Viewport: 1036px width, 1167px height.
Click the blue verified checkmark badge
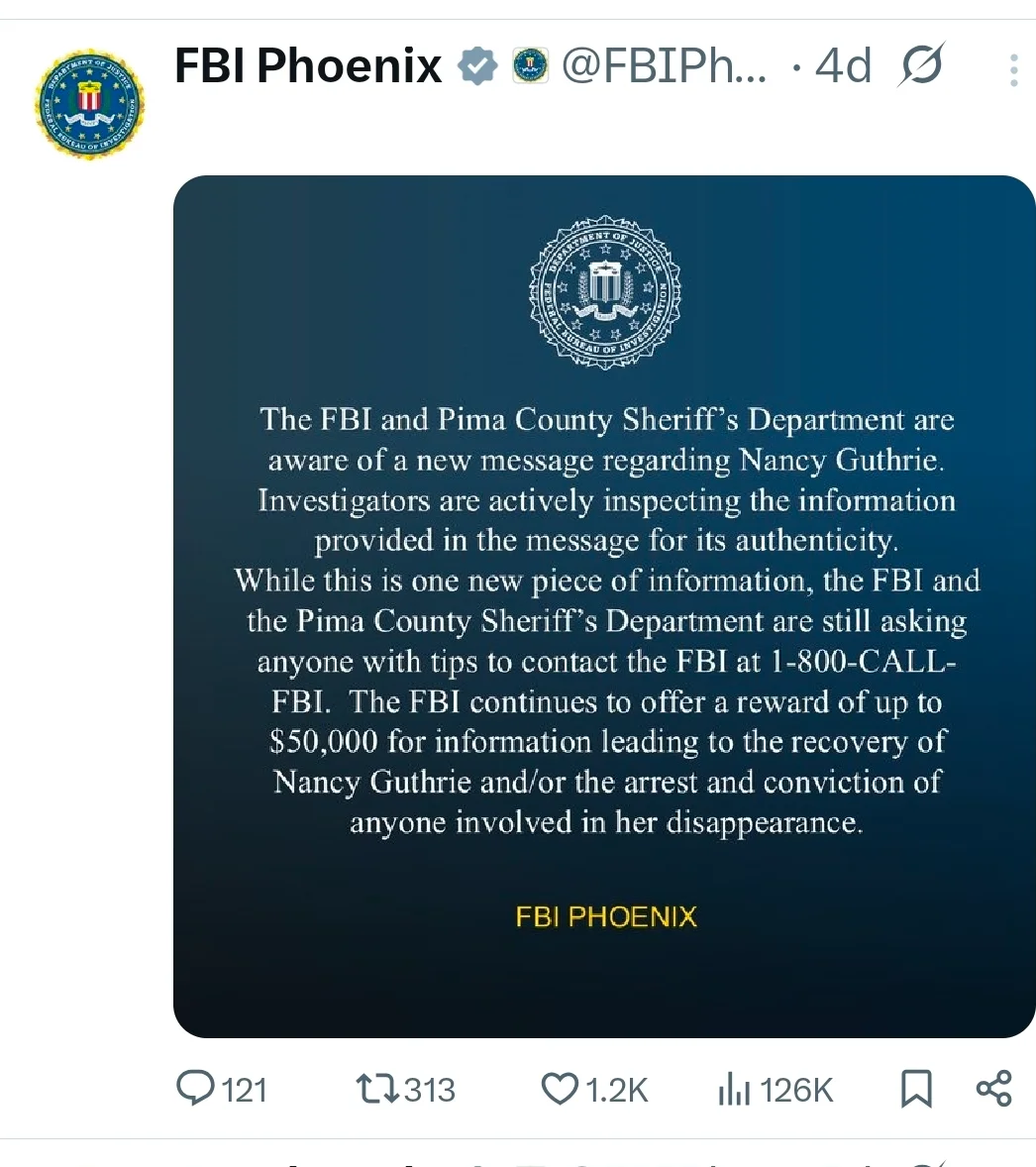tap(477, 67)
